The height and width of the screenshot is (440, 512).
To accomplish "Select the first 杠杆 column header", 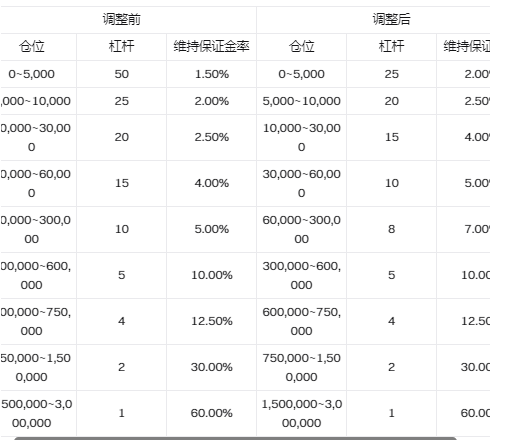I will (121, 47).
